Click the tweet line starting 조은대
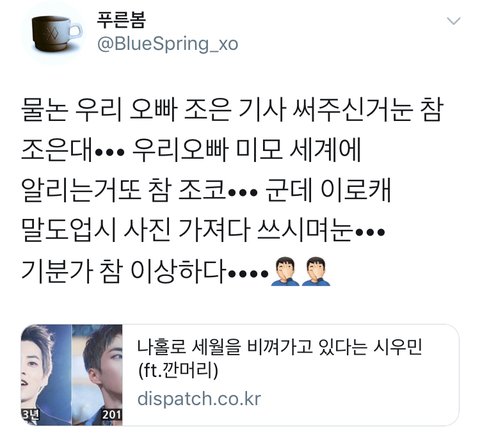 click(191, 150)
